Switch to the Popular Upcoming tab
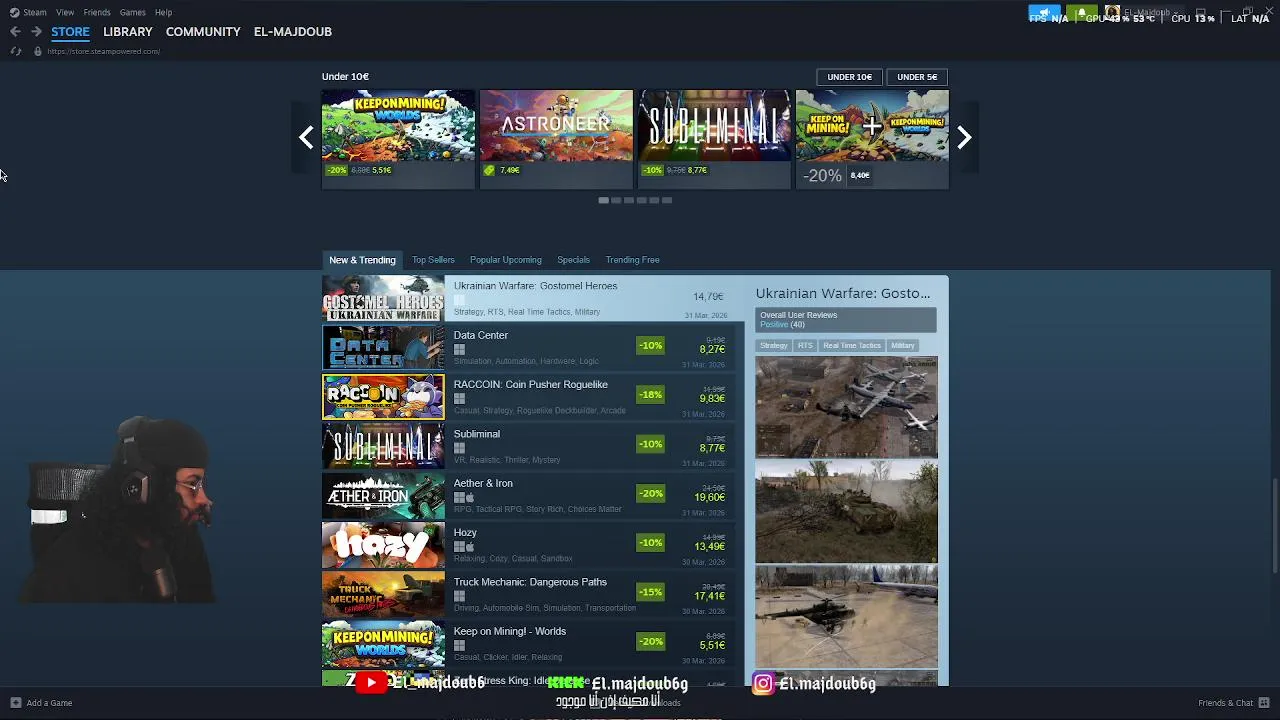The height and width of the screenshot is (720, 1280). click(x=506, y=260)
